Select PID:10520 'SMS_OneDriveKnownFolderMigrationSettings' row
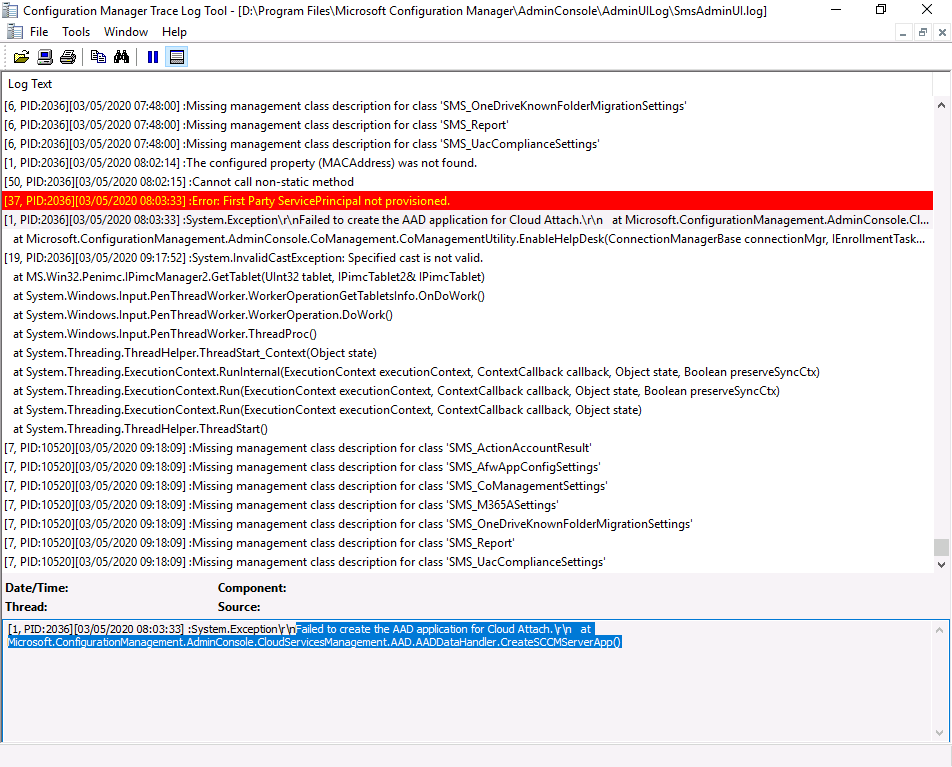 tap(468, 523)
